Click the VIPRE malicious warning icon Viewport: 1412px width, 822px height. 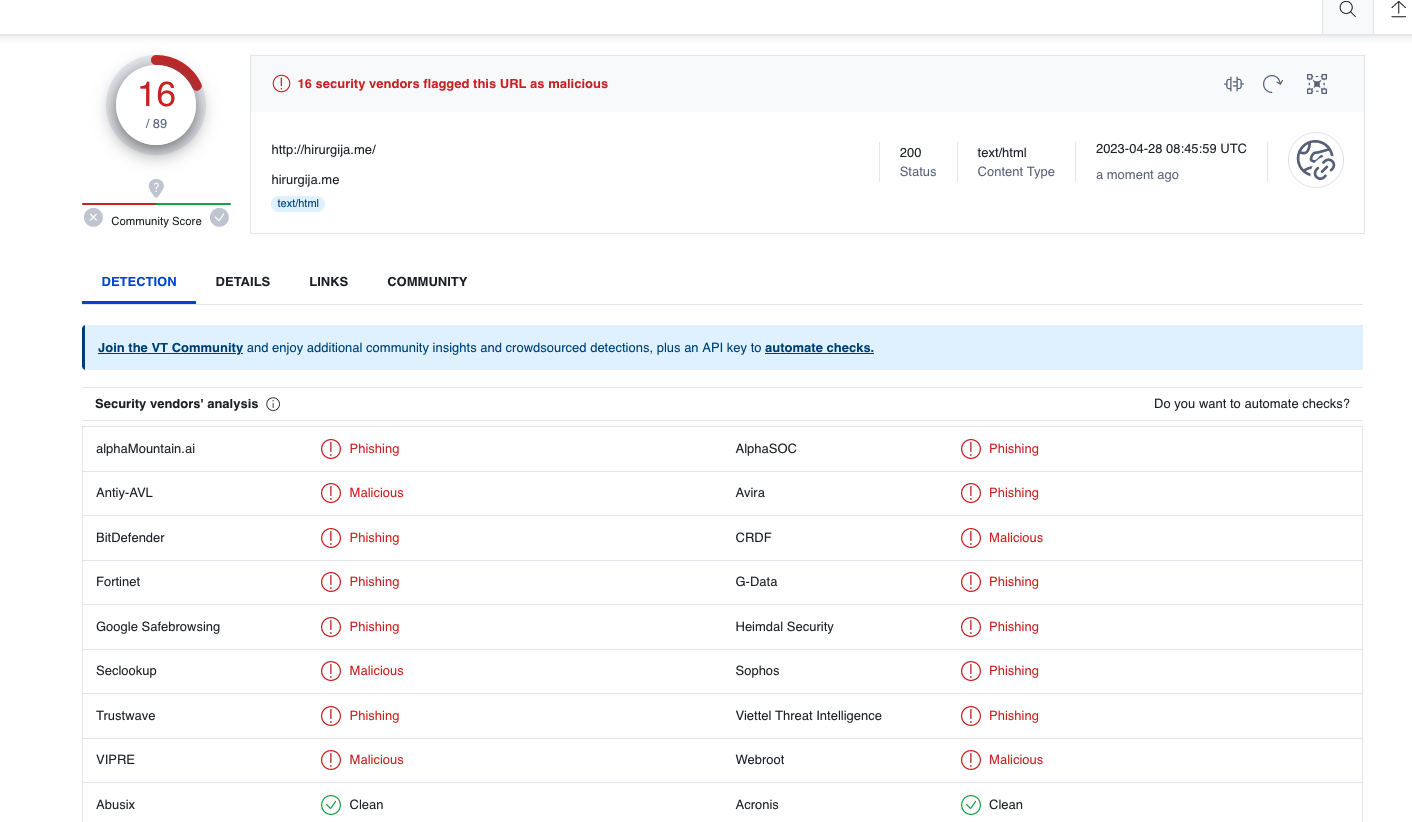(x=331, y=760)
